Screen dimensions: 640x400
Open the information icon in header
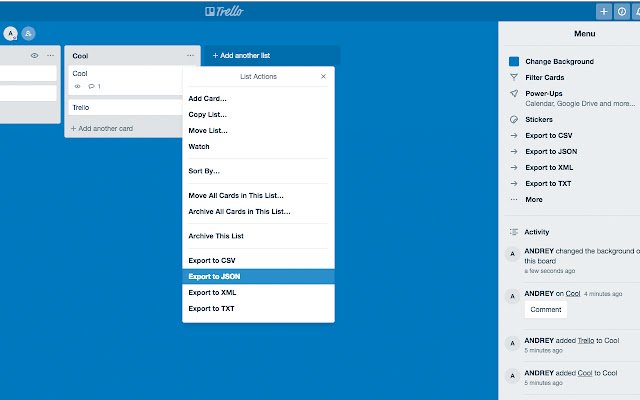622,11
